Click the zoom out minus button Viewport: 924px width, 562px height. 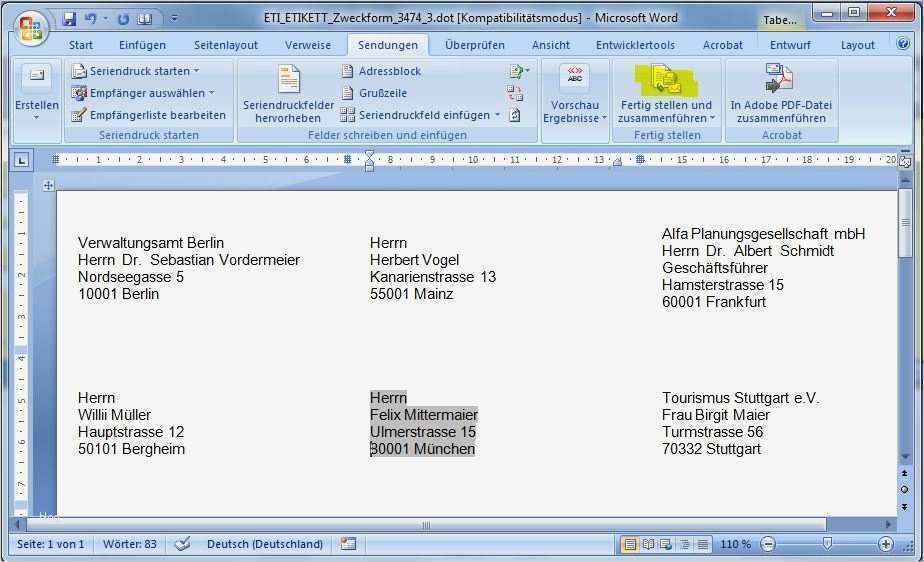[767, 544]
